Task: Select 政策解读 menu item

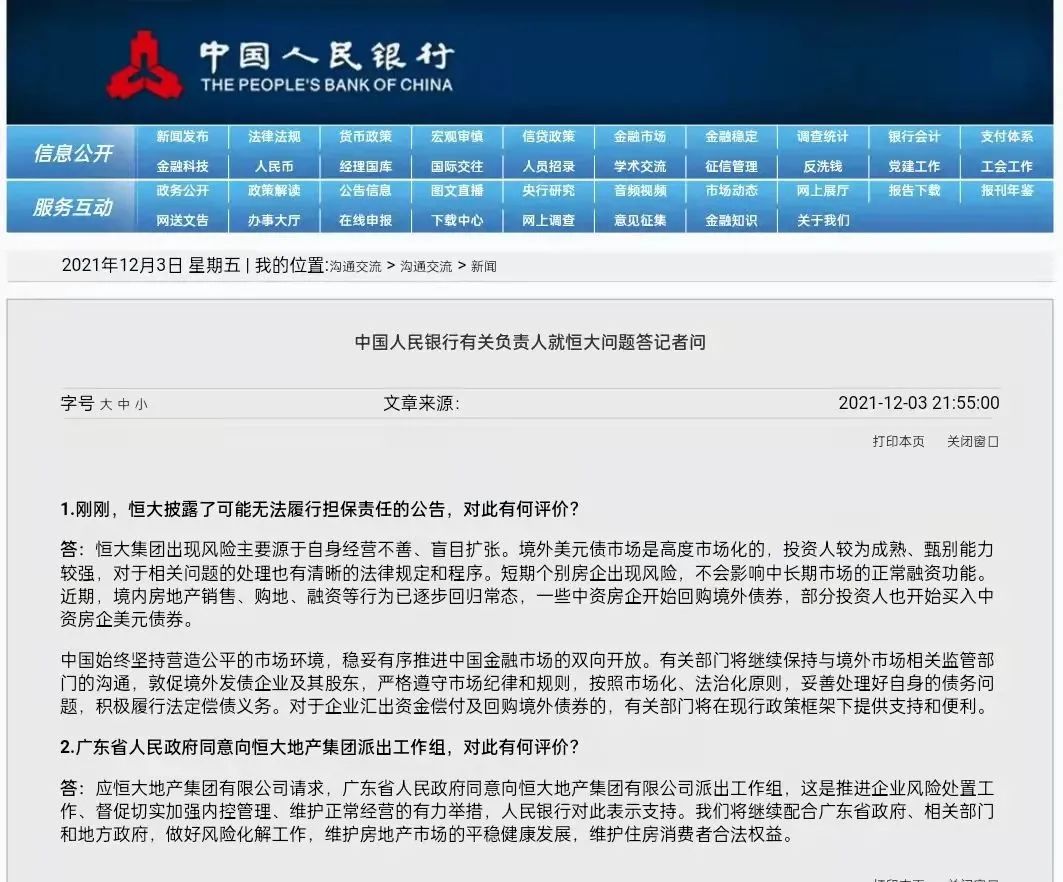Action: pos(274,191)
